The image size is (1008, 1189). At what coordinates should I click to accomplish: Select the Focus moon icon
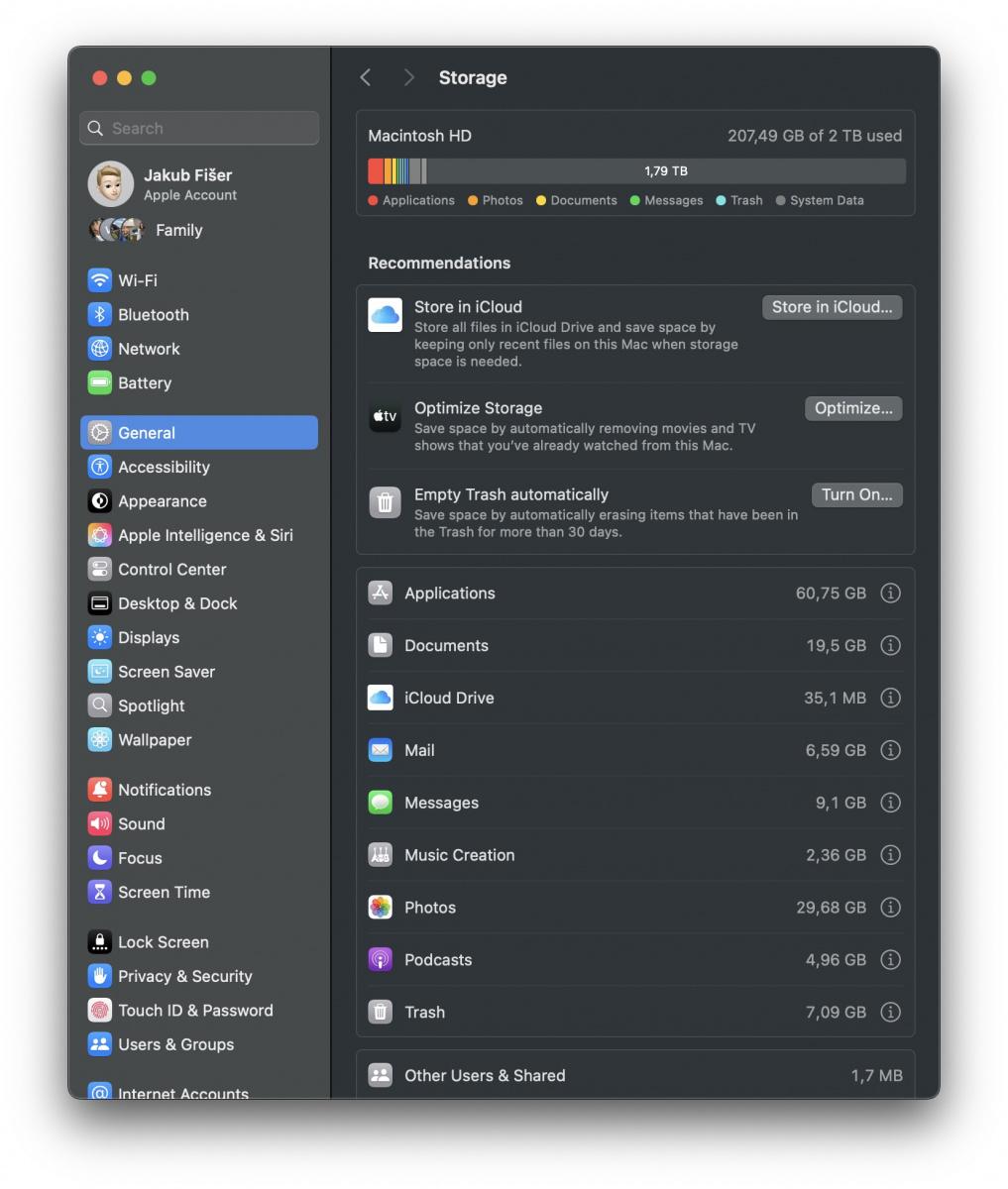click(99, 858)
